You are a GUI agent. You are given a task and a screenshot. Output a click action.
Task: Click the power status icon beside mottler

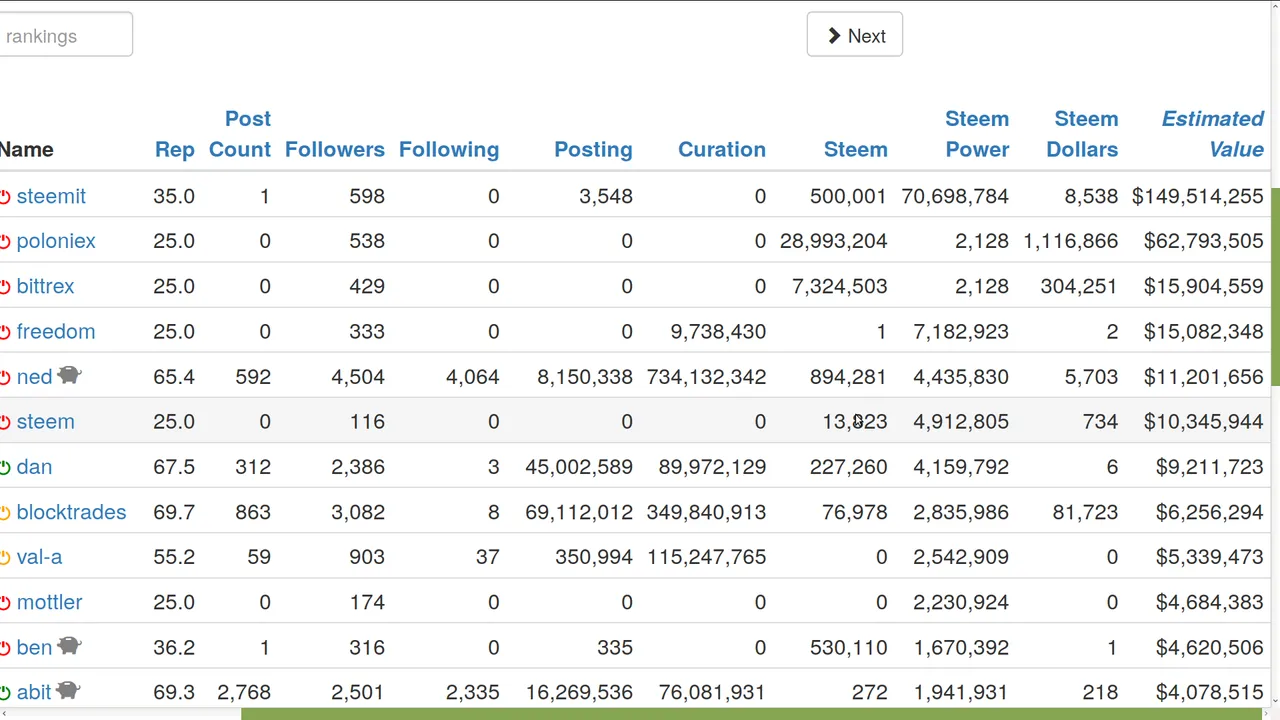click(x=4, y=603)
